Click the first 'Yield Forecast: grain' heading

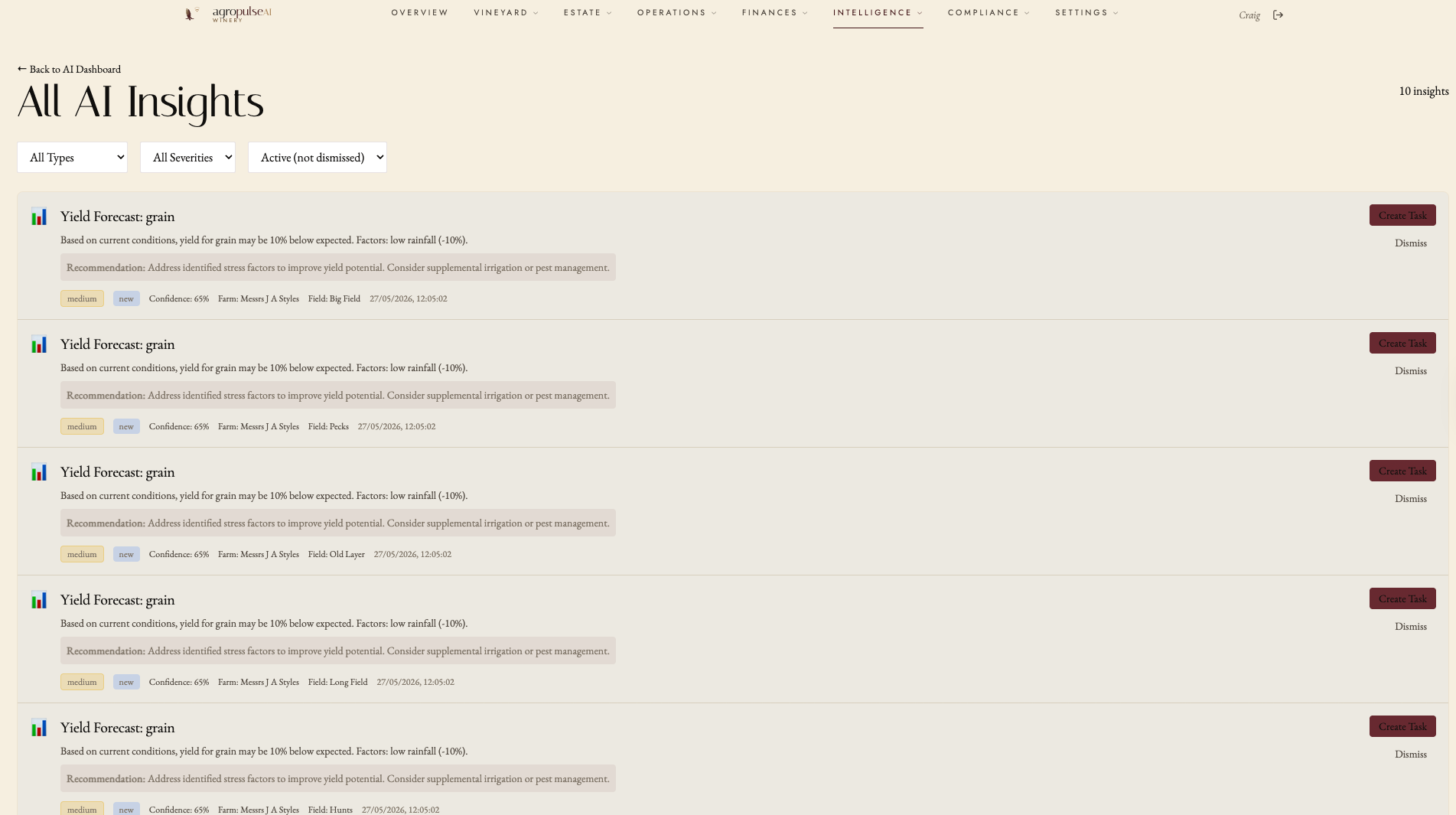[x=118, y=217]
